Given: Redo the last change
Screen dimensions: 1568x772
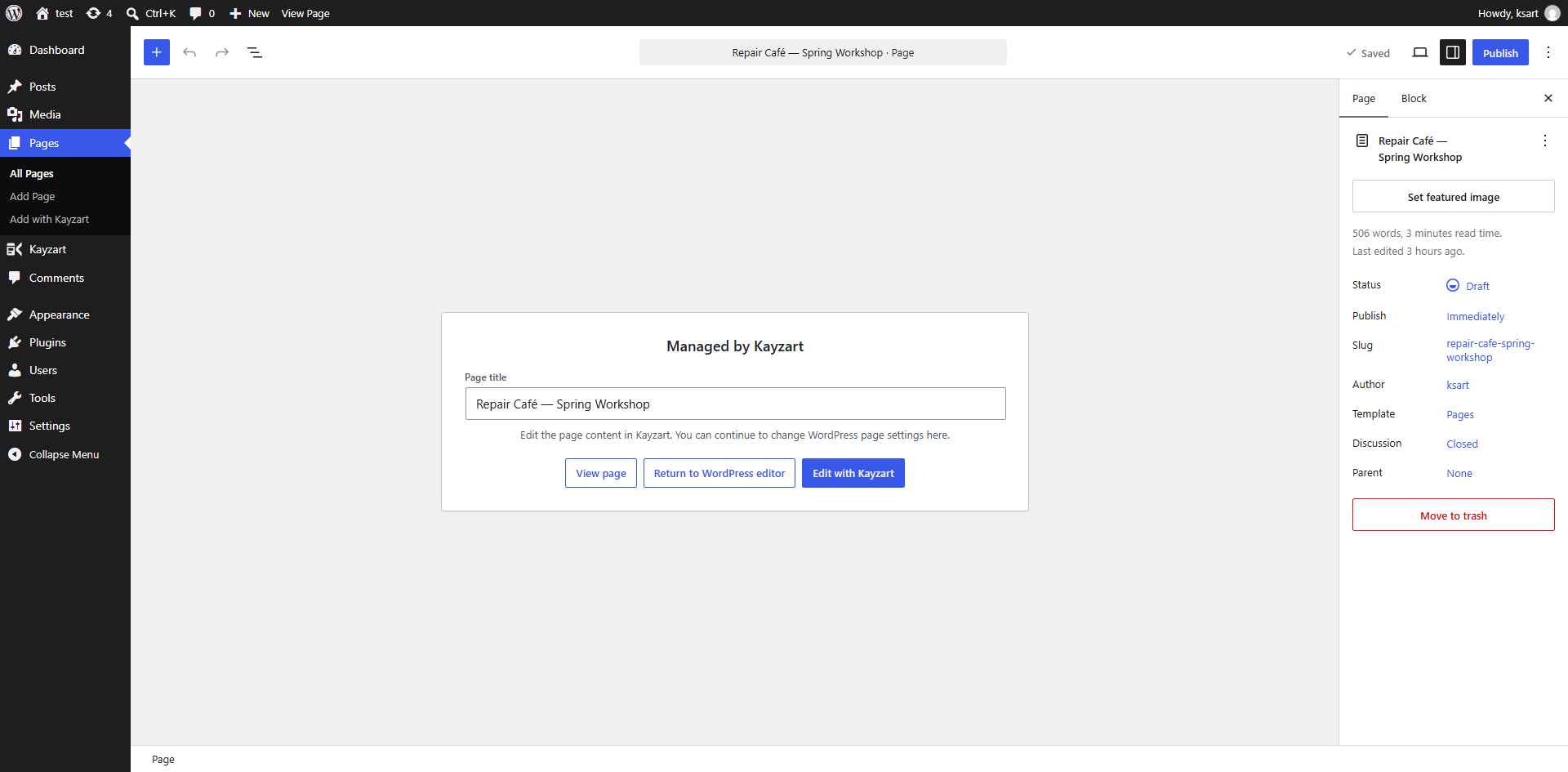Looking at the screenshot, I should click(x=222, y=52).
